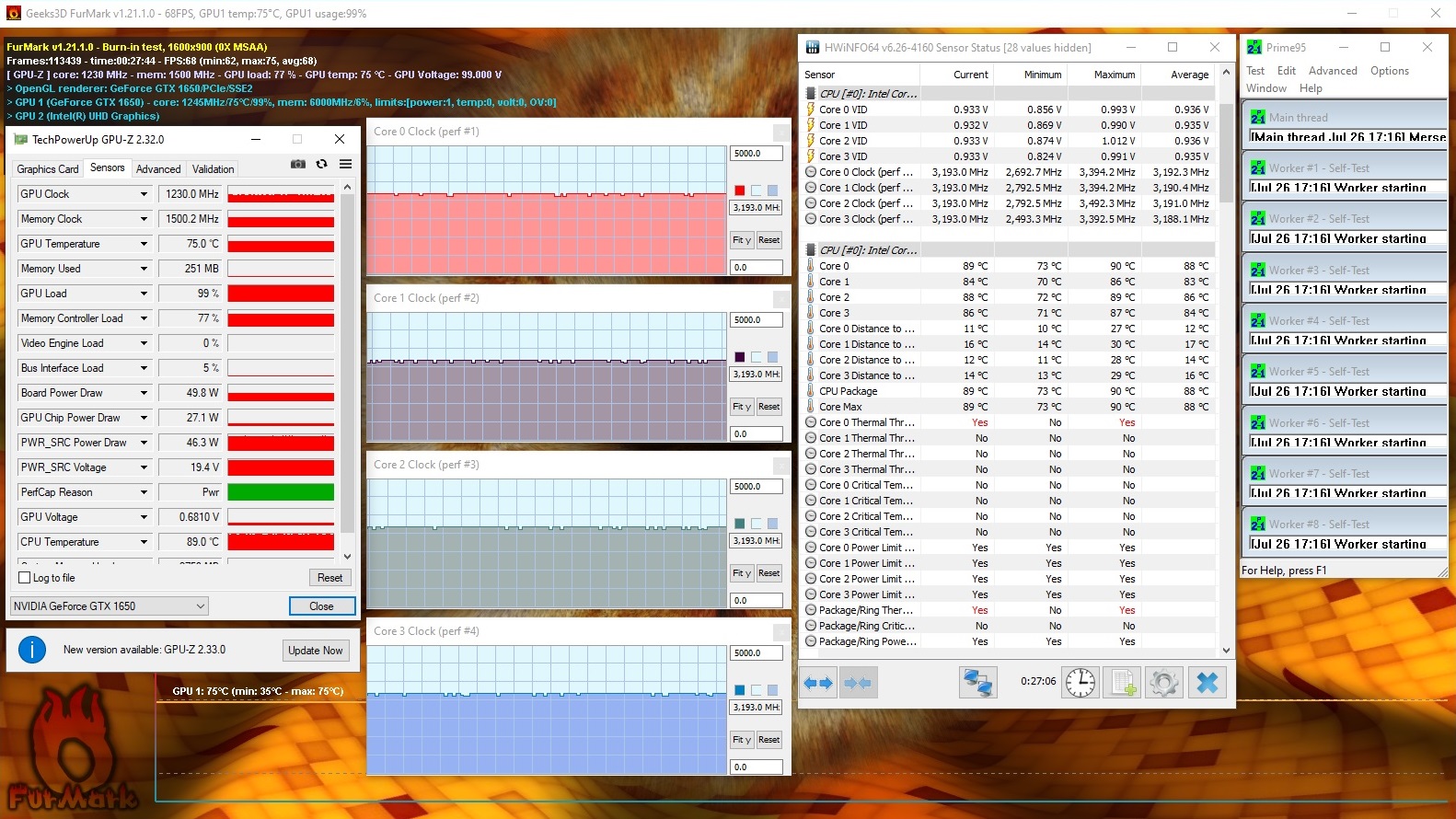The image size is (1456, 819).
Task: Click the Worker #4 Self-Test window icon
Action: pyautogui.click(x=1258, y=321)
